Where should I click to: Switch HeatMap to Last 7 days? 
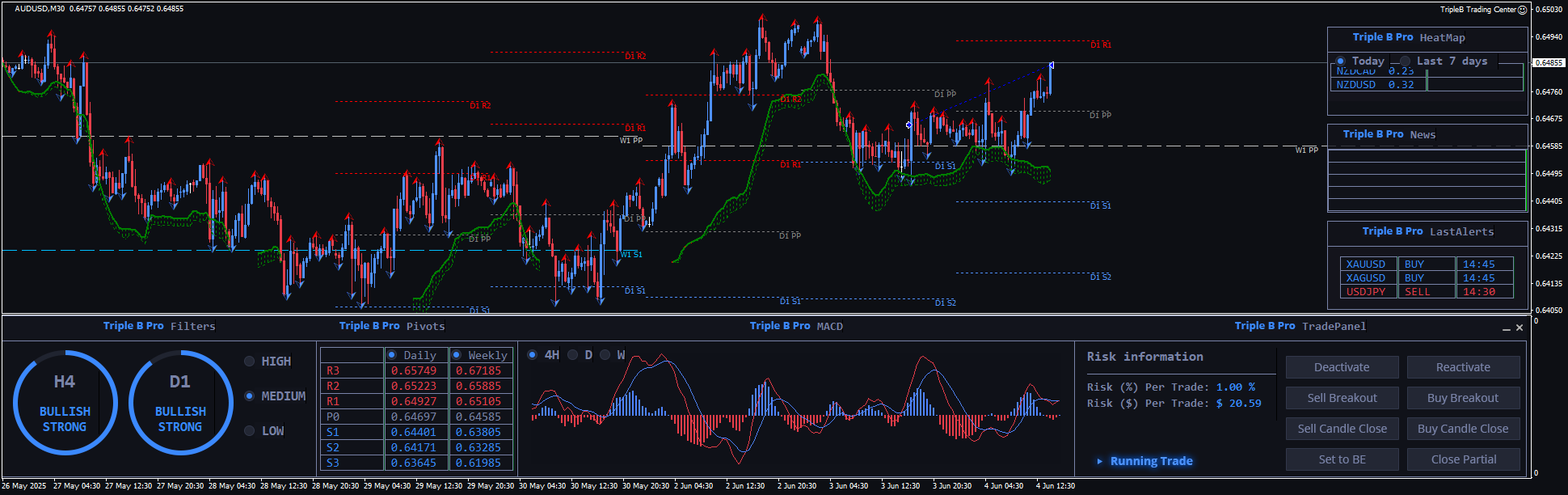point(1406,61)
